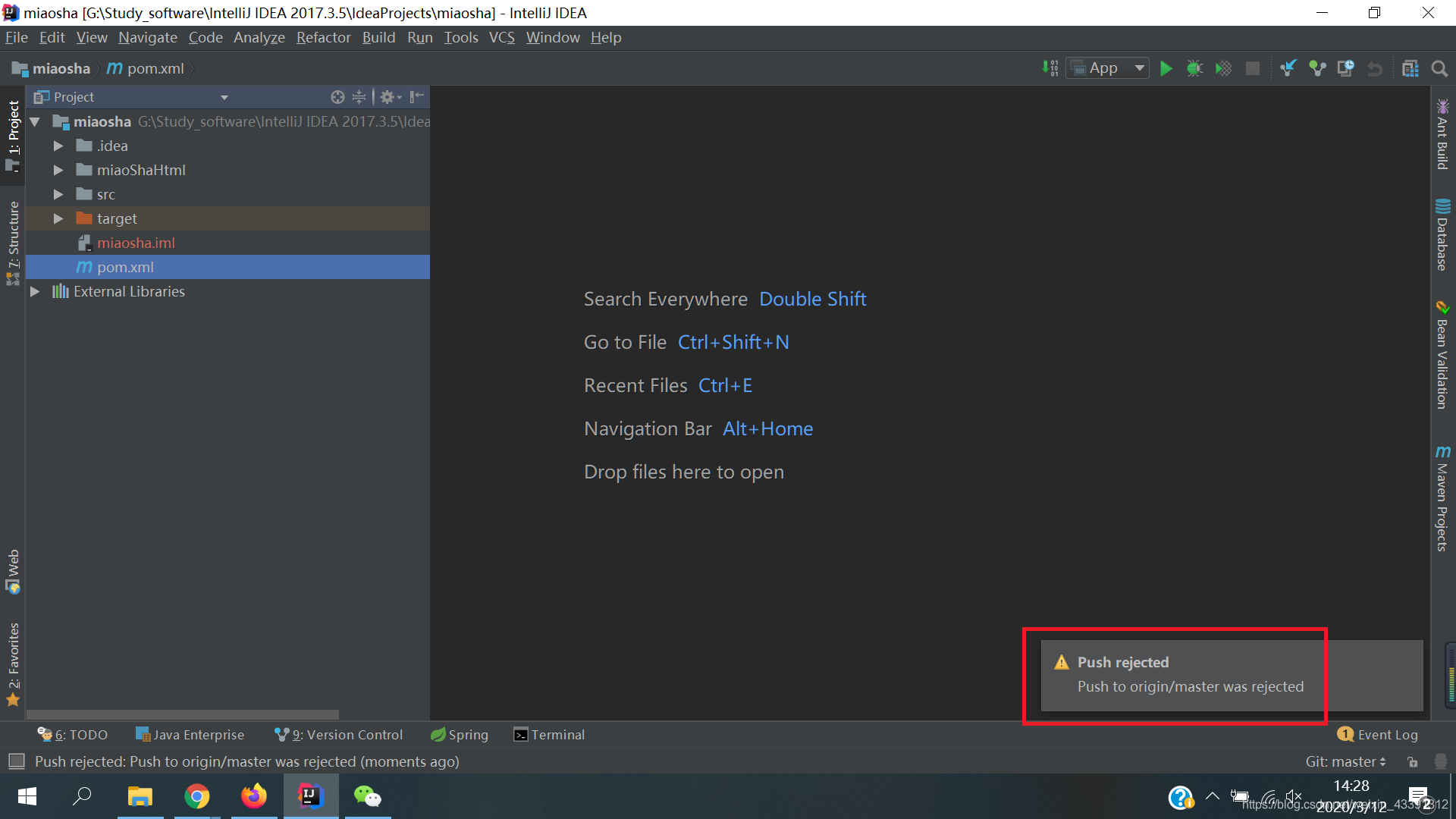The image size is (1456, 819).
Task: Select miaosha.iml in project tree
Action: pyautogui.click(x=227, y=243)
